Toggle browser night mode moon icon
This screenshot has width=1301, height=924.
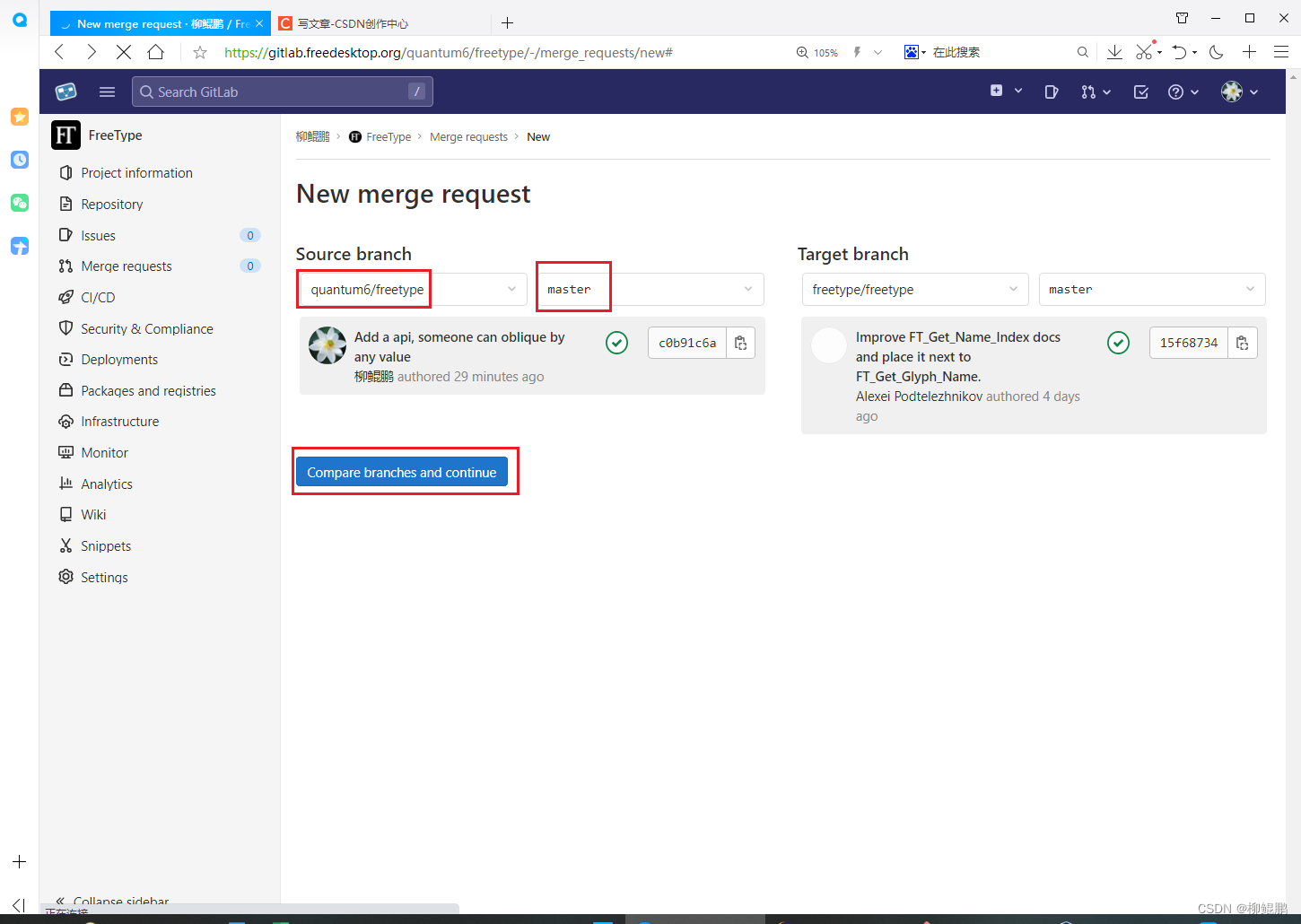1217,52
